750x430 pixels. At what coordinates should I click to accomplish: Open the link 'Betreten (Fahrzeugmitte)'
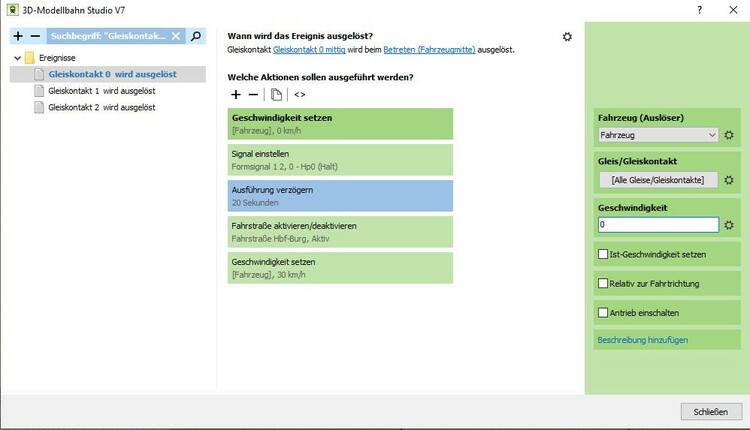(429, 50)
